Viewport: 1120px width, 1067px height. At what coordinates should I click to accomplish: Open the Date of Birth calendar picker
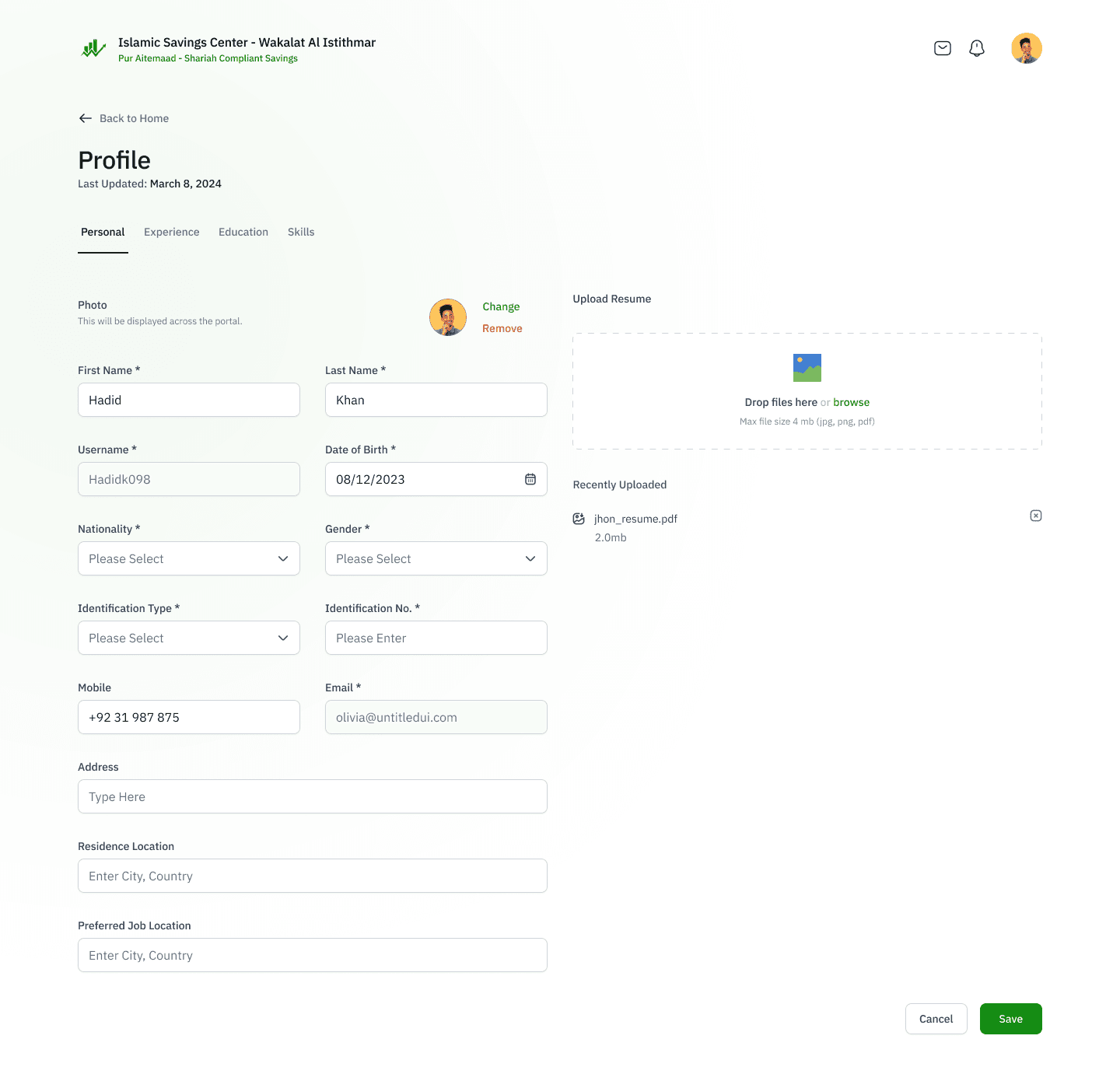[x=530, y=479]
